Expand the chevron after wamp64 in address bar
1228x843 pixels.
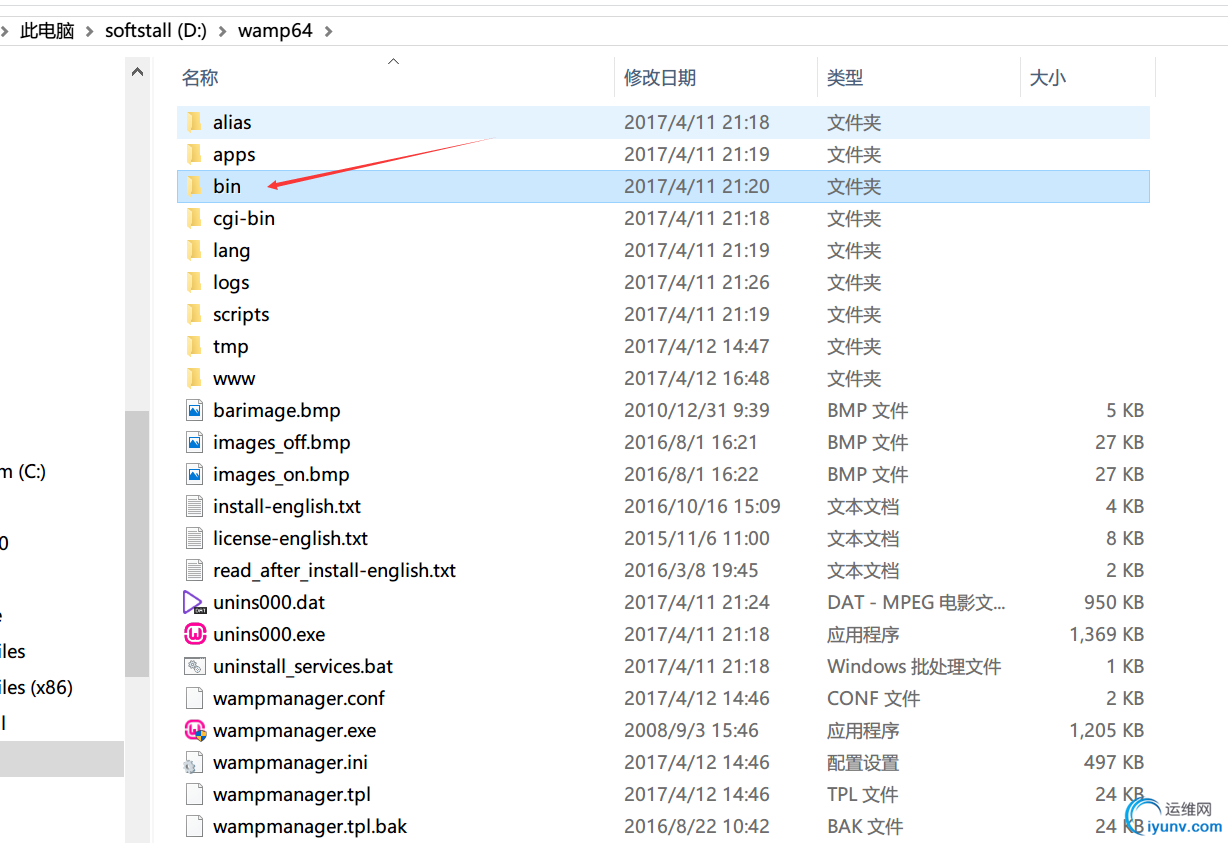(328, 31)
